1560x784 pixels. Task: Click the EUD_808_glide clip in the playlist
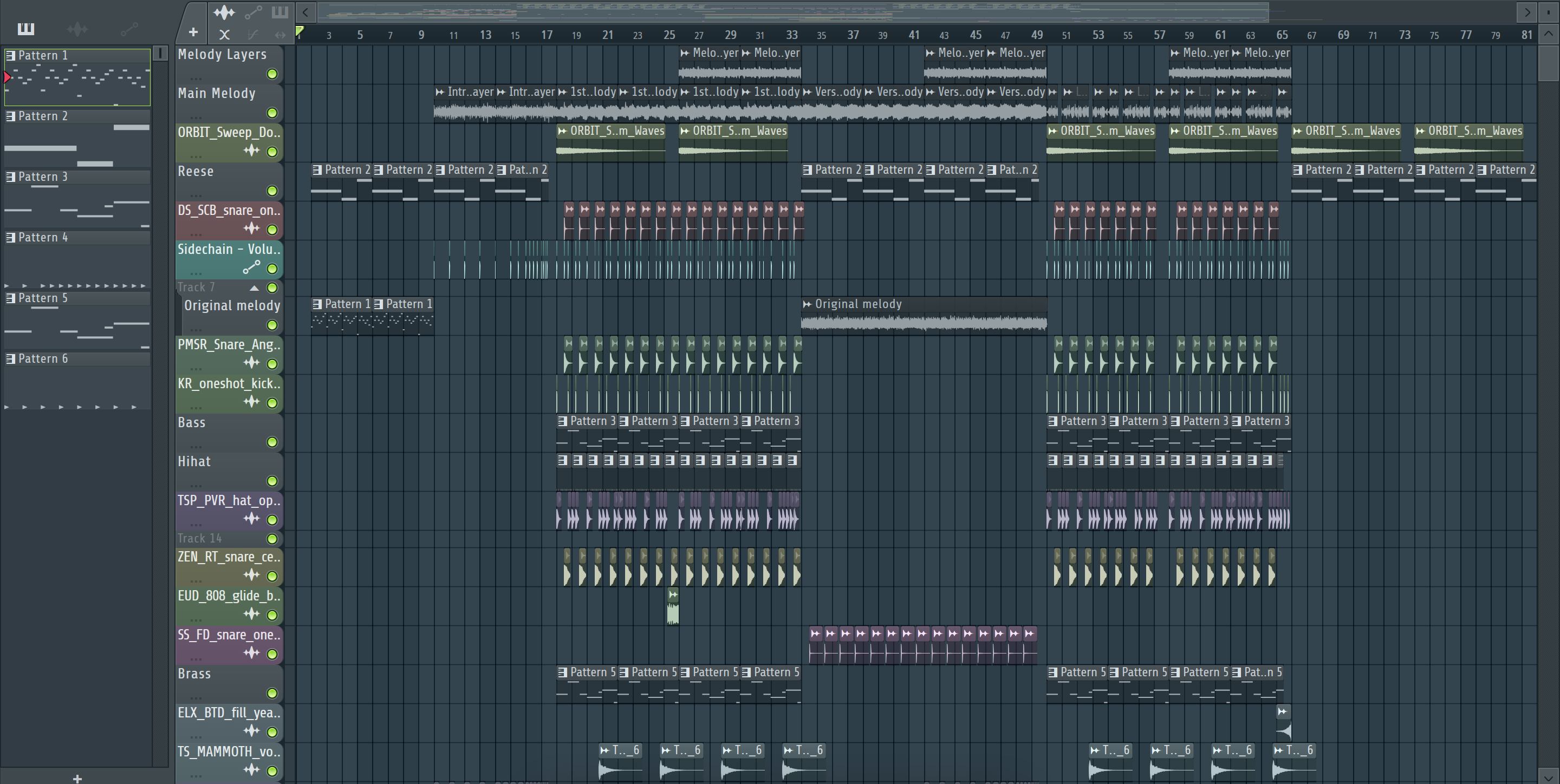pos(672,605)
